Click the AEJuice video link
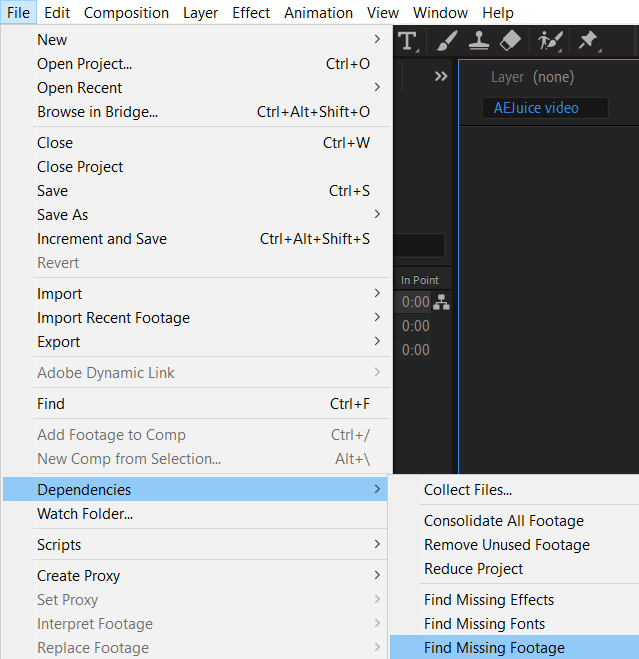The width and height of the screenshot is (639, 659). (x=536, y=108)
